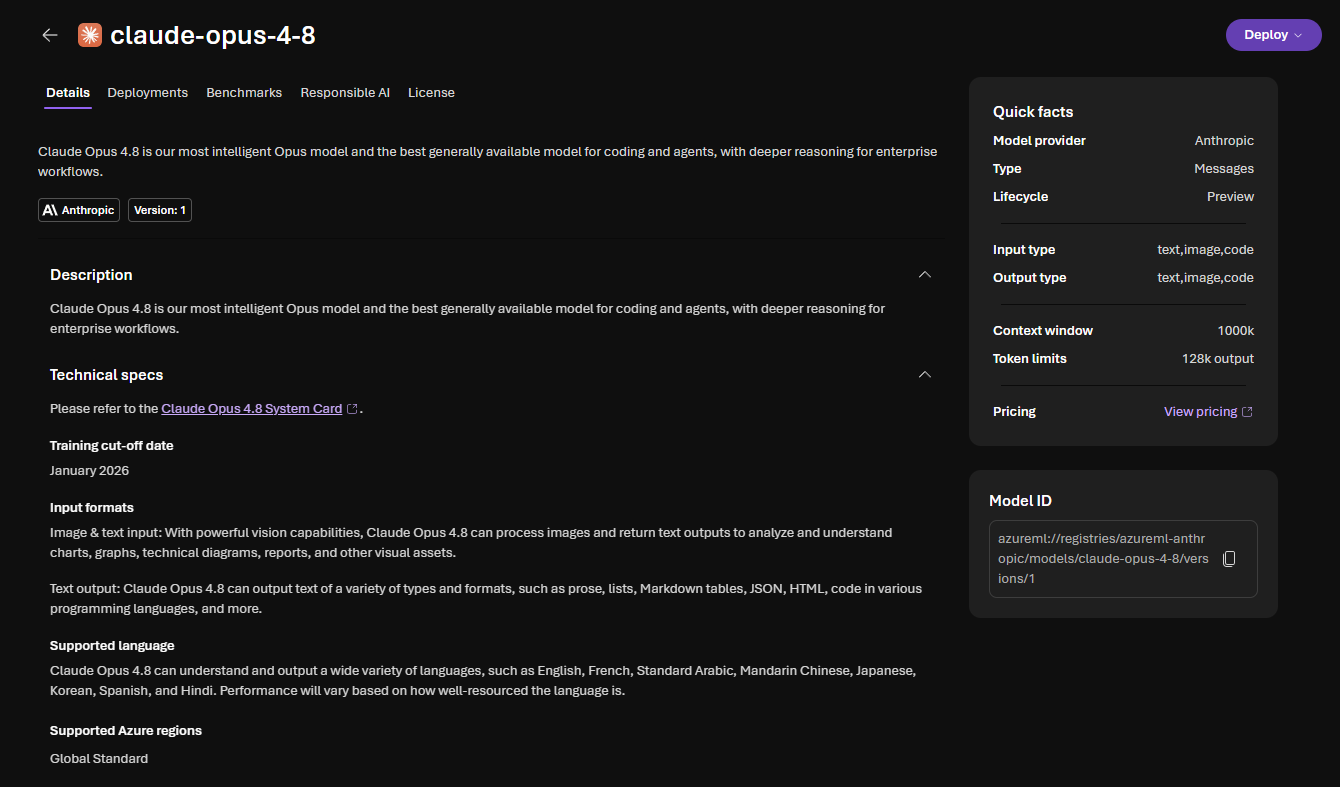The image size is (1340, 787).
Task: Click the Model provider value Anthropic
Action: pos(1224,141)
